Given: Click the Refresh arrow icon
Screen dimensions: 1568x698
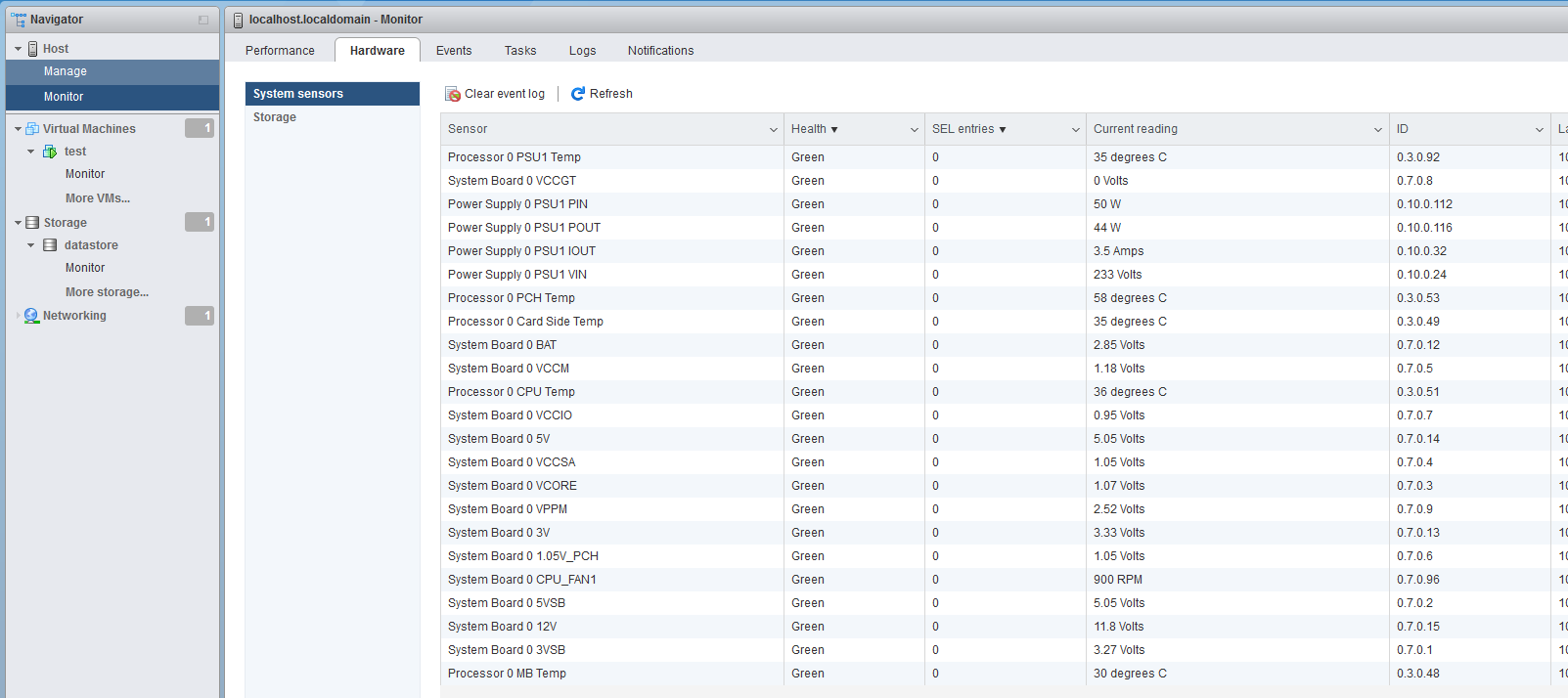Looking at the screenshot, I should [x=577, y=94].
